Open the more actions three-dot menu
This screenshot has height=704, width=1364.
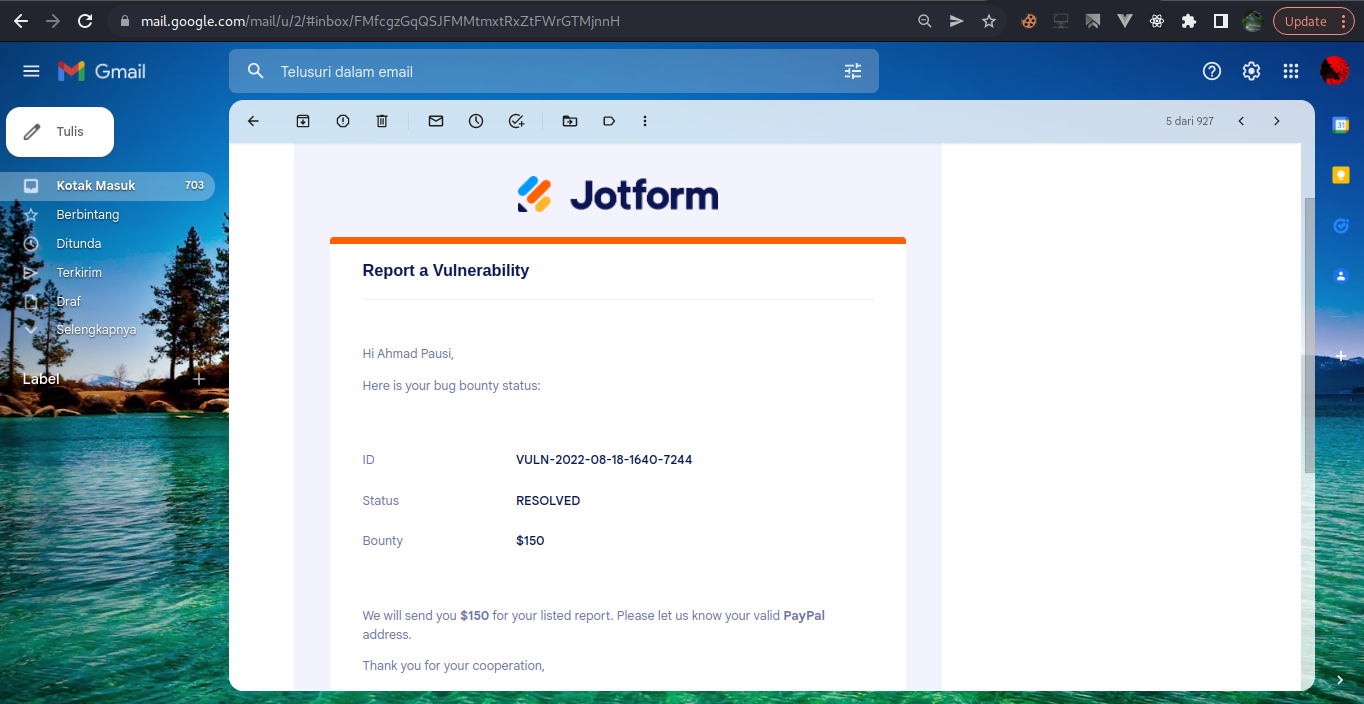pyautogui.click(x=645, y=120)
